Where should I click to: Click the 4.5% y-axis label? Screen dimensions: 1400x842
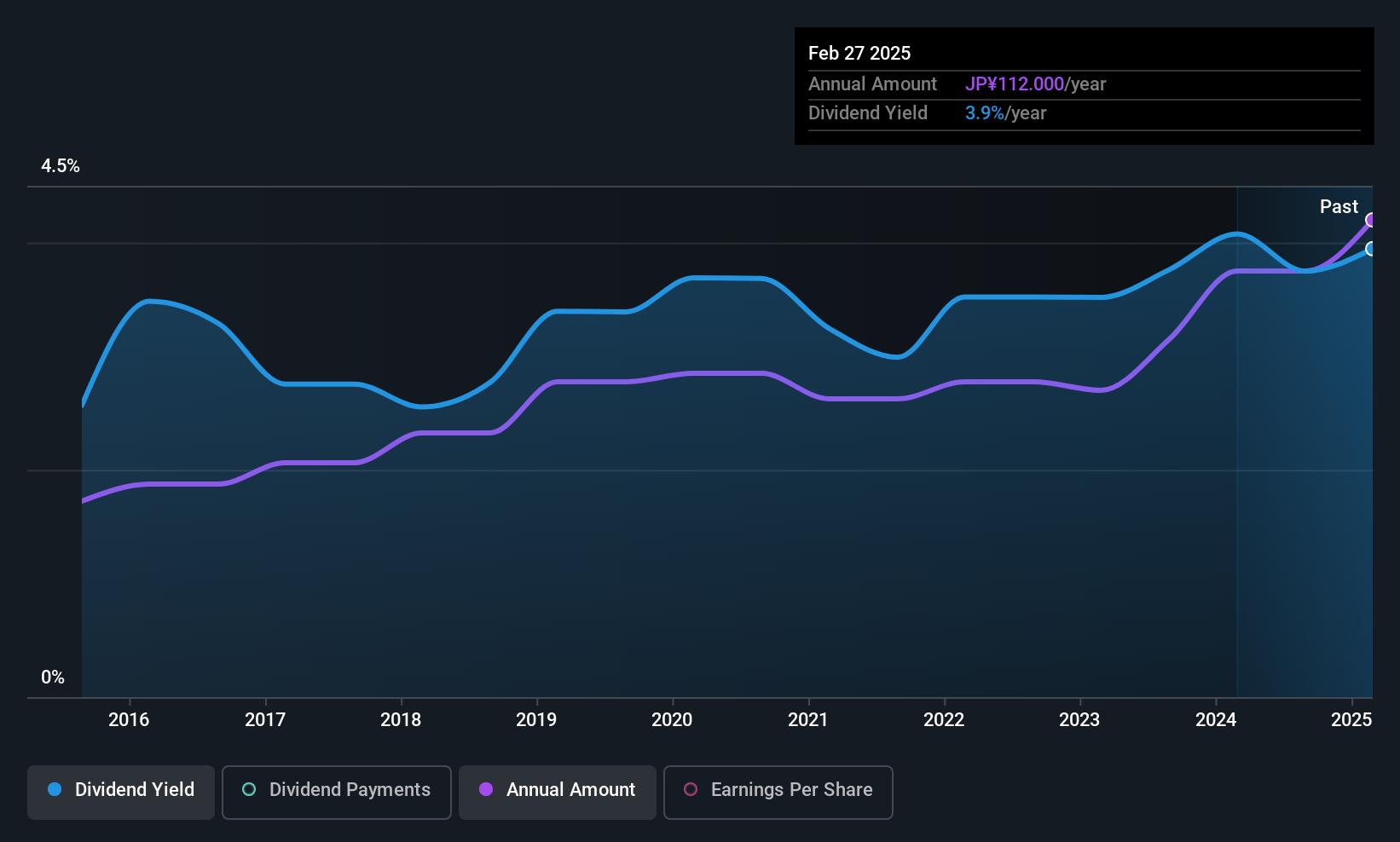click(61, 166)
